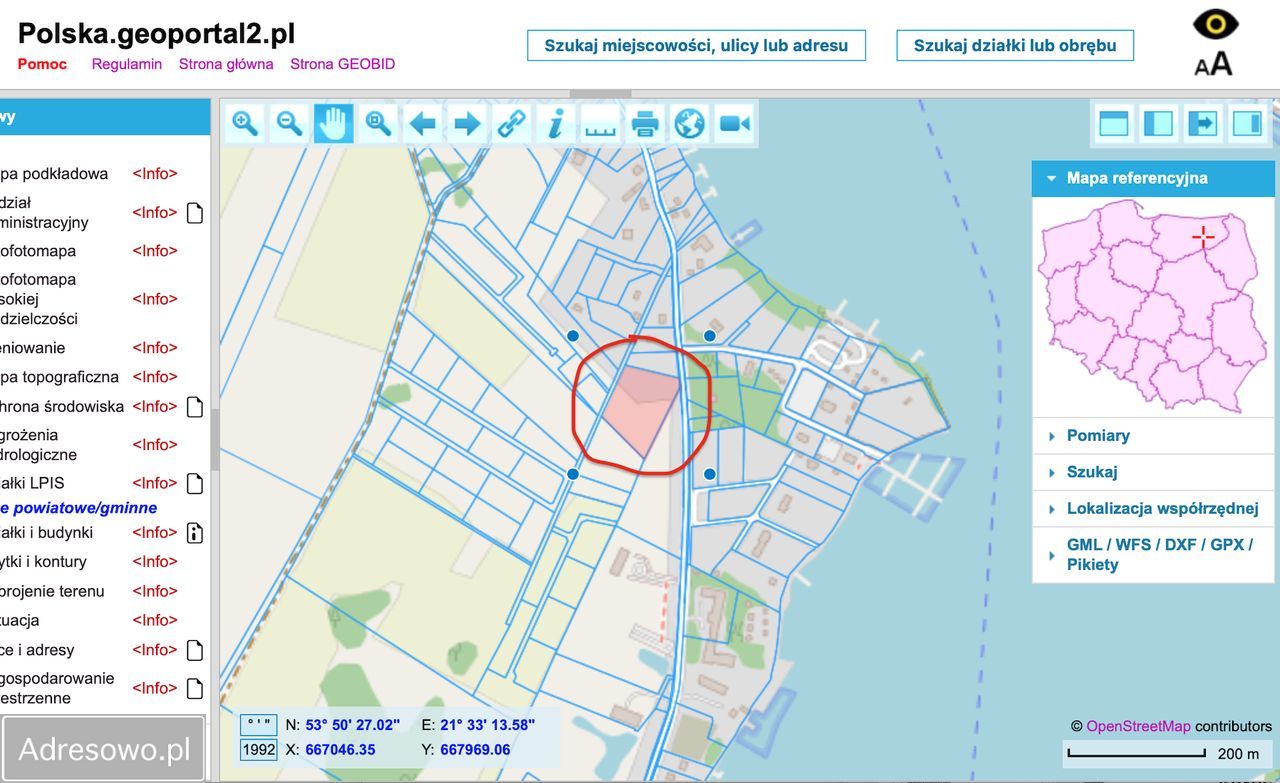
Task: Go to previous map view arrow
Action: pos(422,123)
